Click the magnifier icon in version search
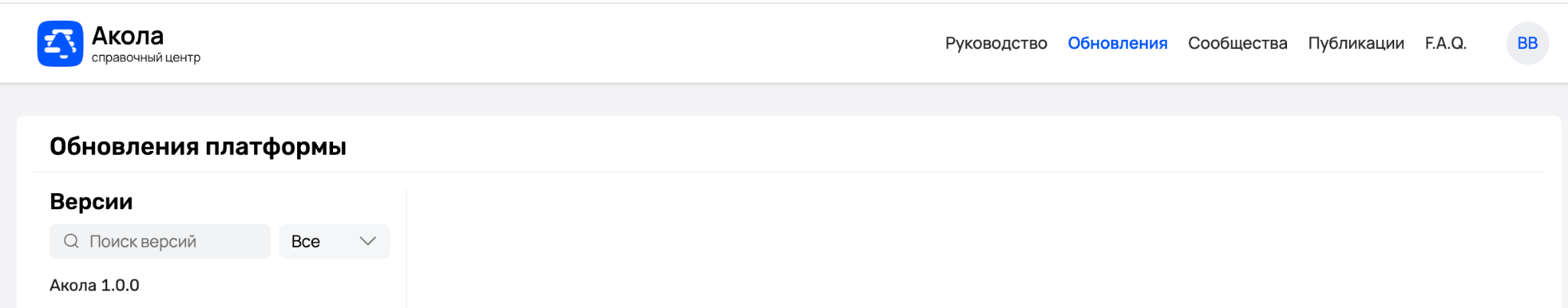Image resolution: width=1568 pixels, height=308 pixels. coord(71,241)
